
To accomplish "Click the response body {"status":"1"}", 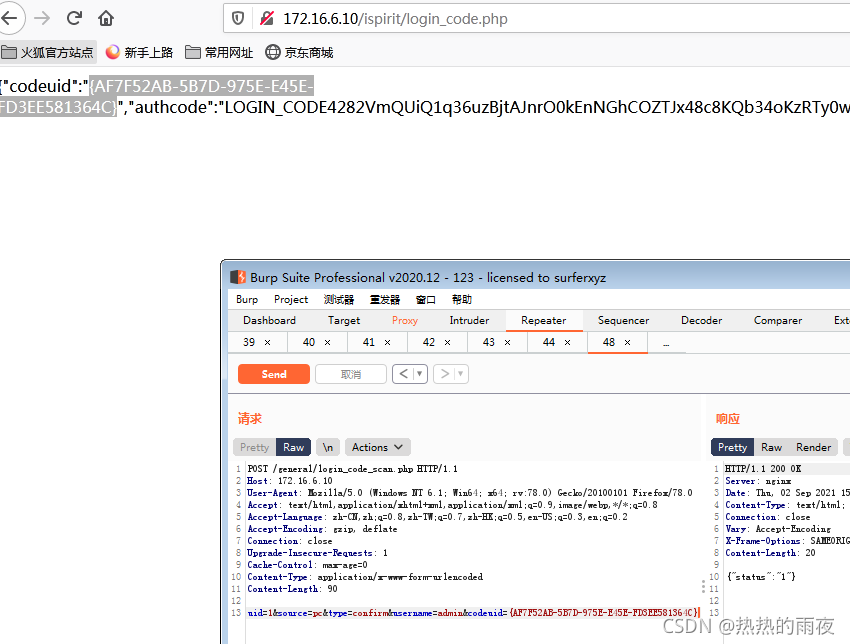I will tap(761, 577).
